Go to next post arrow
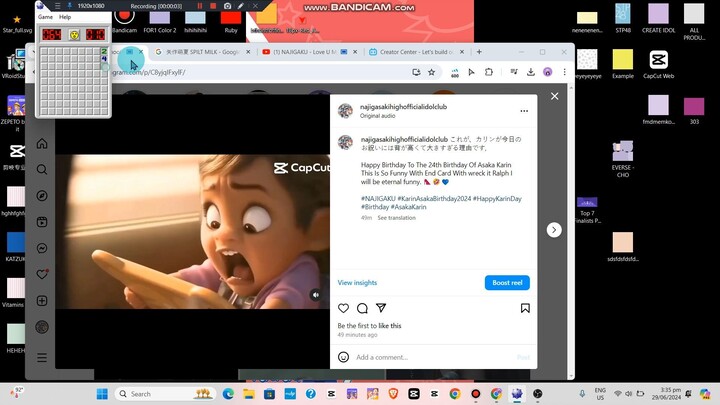720x405 pixels. (x=554, y=230)
